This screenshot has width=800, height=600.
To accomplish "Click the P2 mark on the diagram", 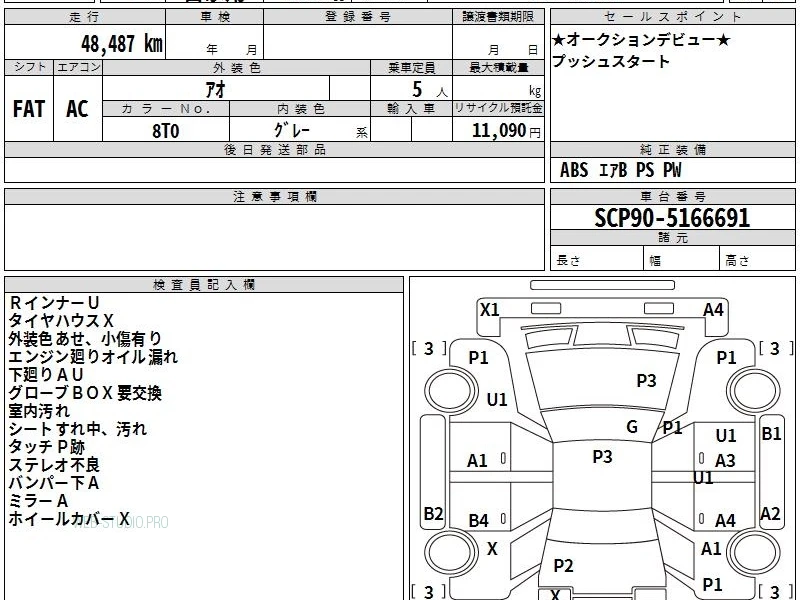I will [x=563, y=565].
